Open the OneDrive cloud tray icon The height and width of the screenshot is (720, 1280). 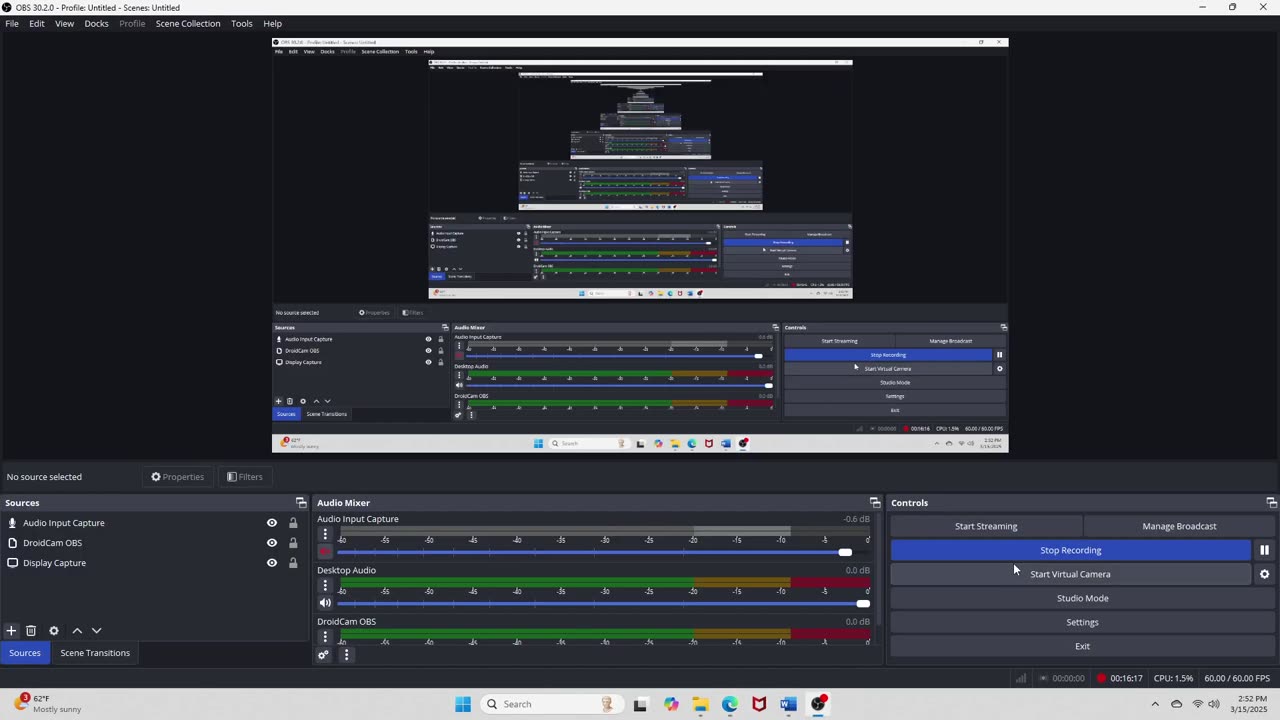[x=1176, y=704]
